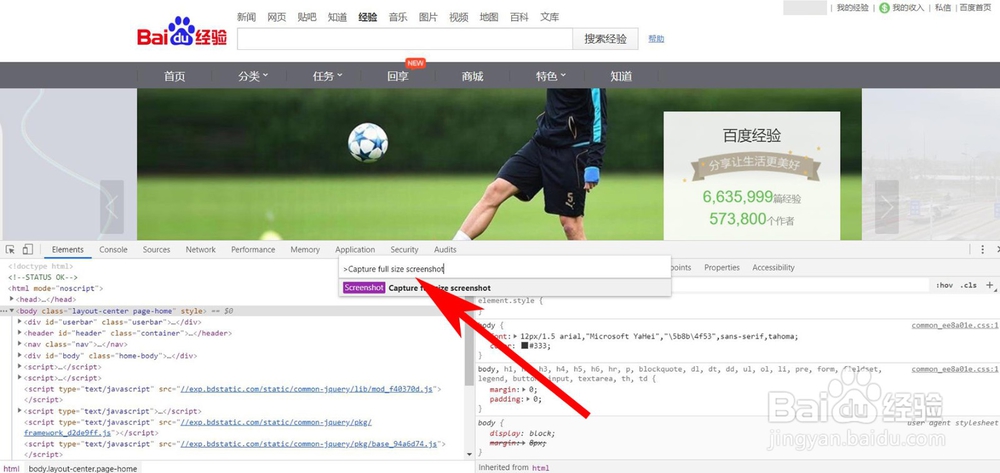Open the 新闻 link in top navigation
1000x473 pixels.
tap(246, 17)
